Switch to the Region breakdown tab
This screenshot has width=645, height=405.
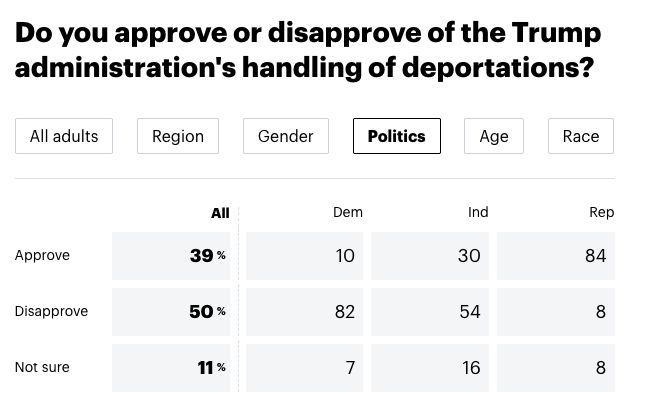tap(178, 136)
